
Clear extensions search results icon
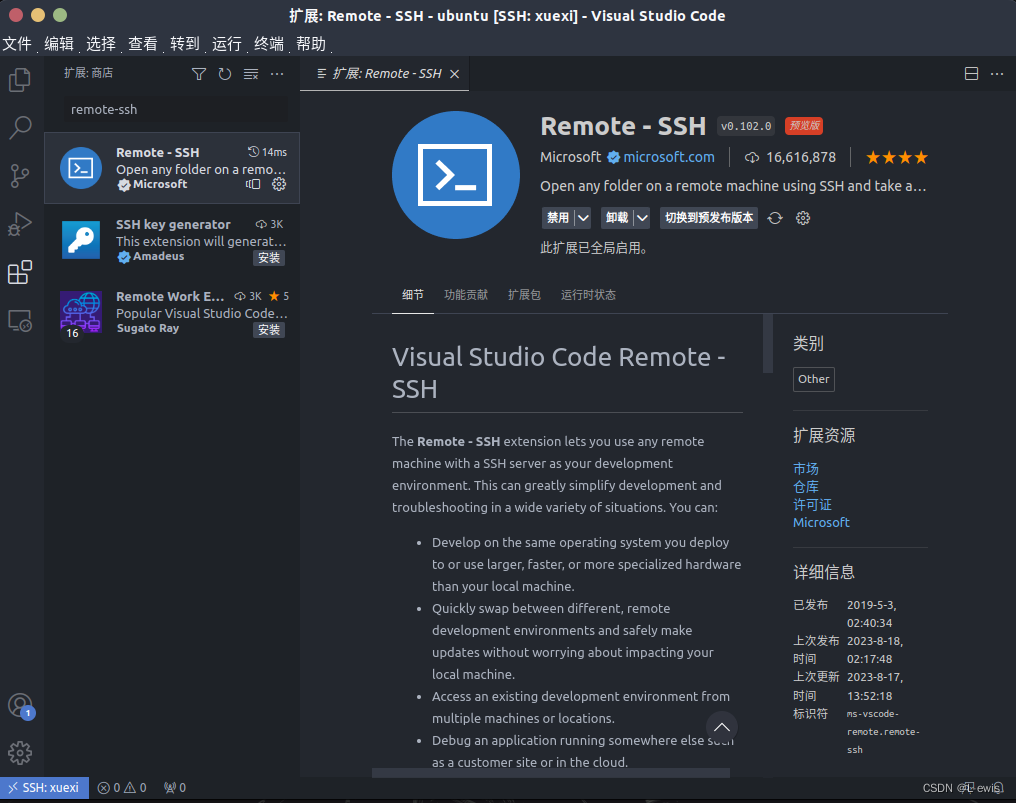[251, 74]
